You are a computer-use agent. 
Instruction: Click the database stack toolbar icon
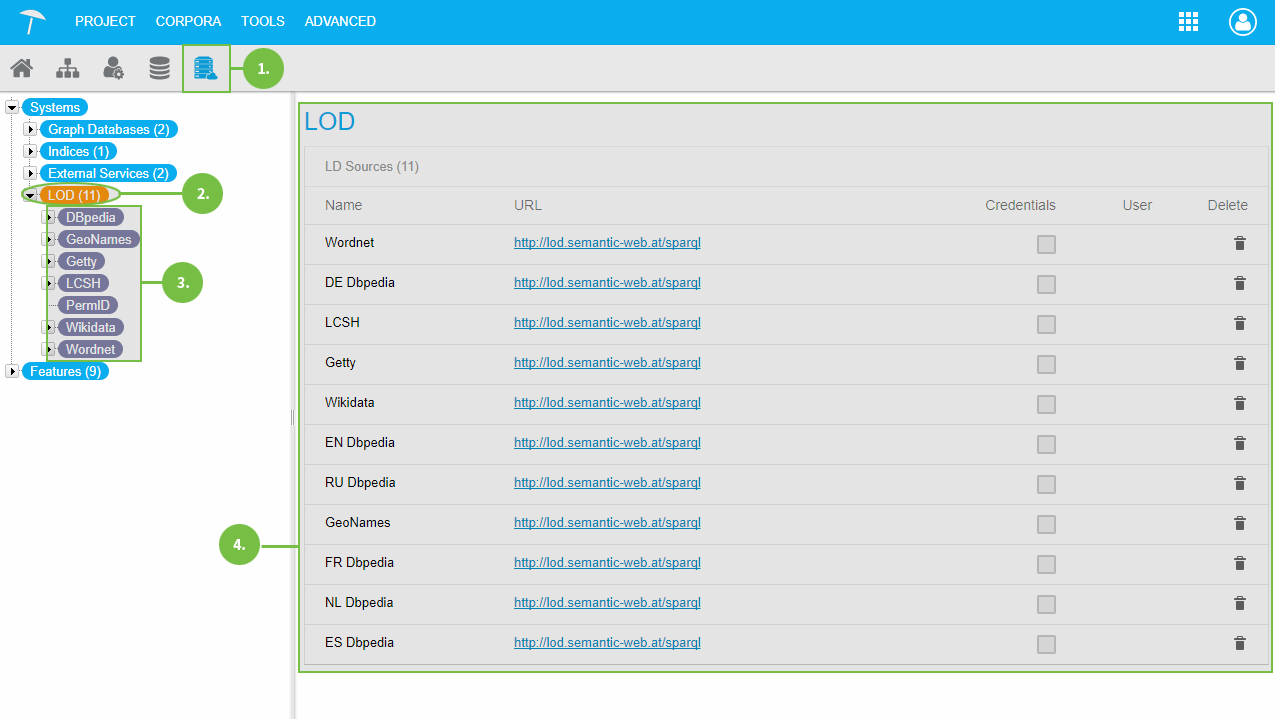pos(159,68)
